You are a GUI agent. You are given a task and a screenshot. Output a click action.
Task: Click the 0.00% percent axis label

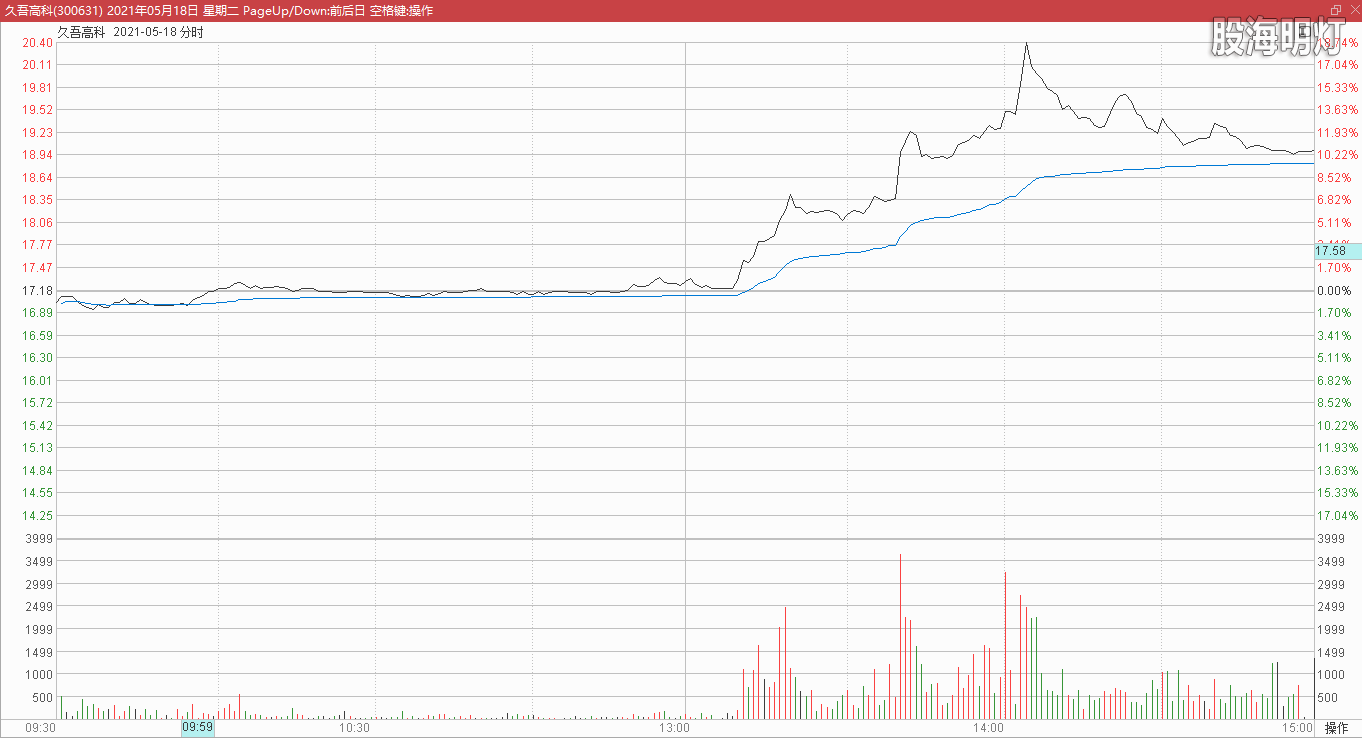tap(1333, 291)
